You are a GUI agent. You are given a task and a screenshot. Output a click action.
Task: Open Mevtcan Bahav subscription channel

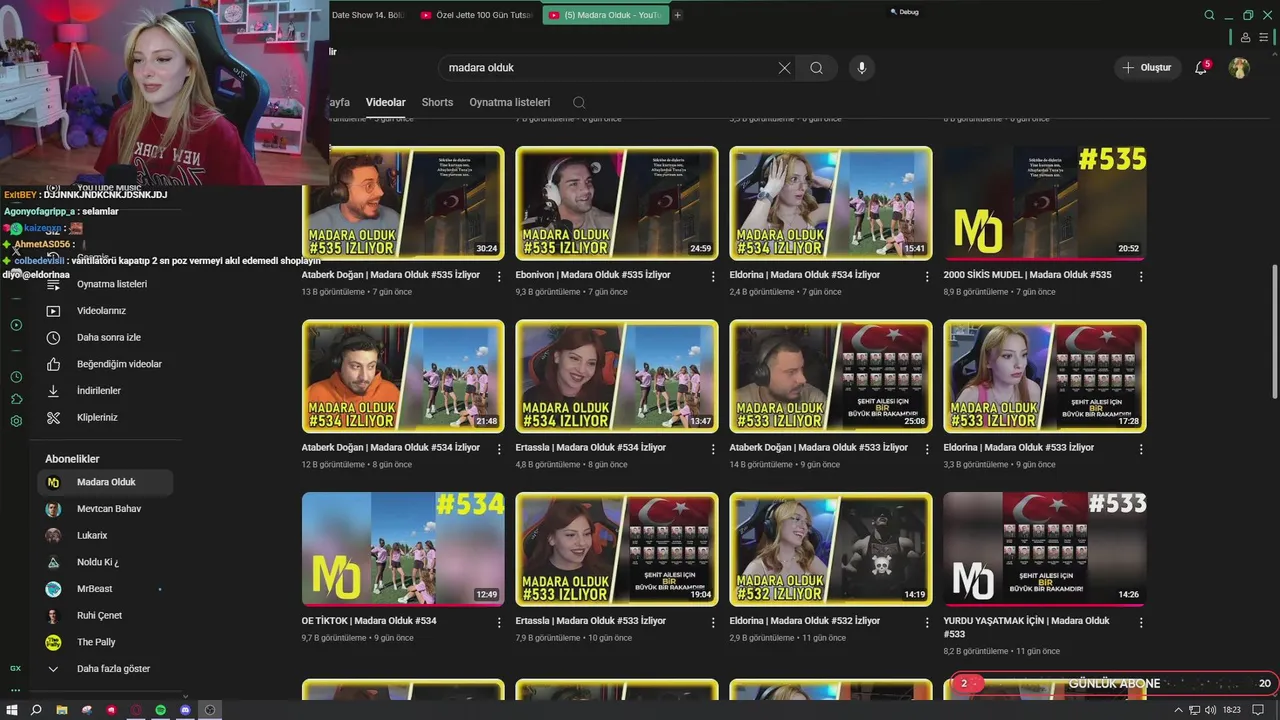[106, 509]
